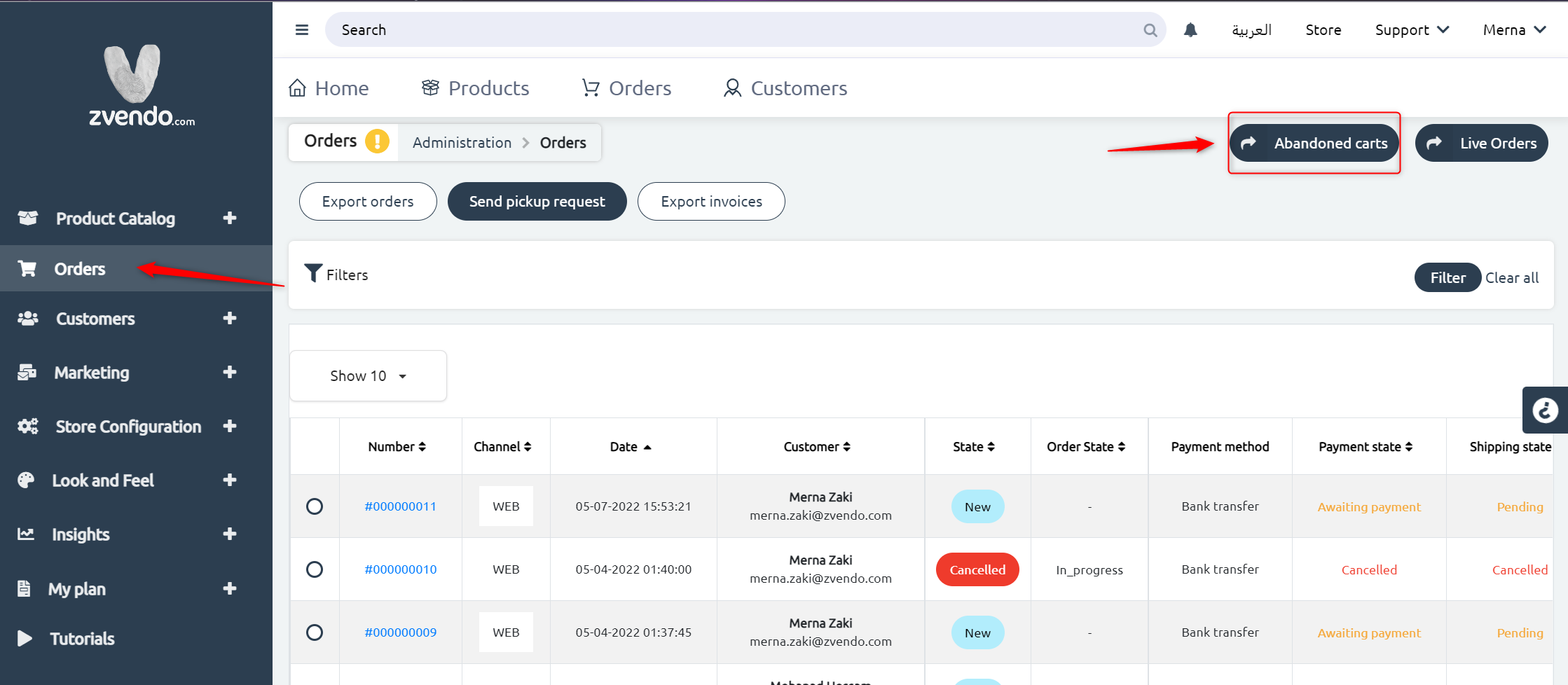This screenshot has height=685, width=1568.
Task: Click the Orders cart icon in top nav
Action: coord(591,88)
